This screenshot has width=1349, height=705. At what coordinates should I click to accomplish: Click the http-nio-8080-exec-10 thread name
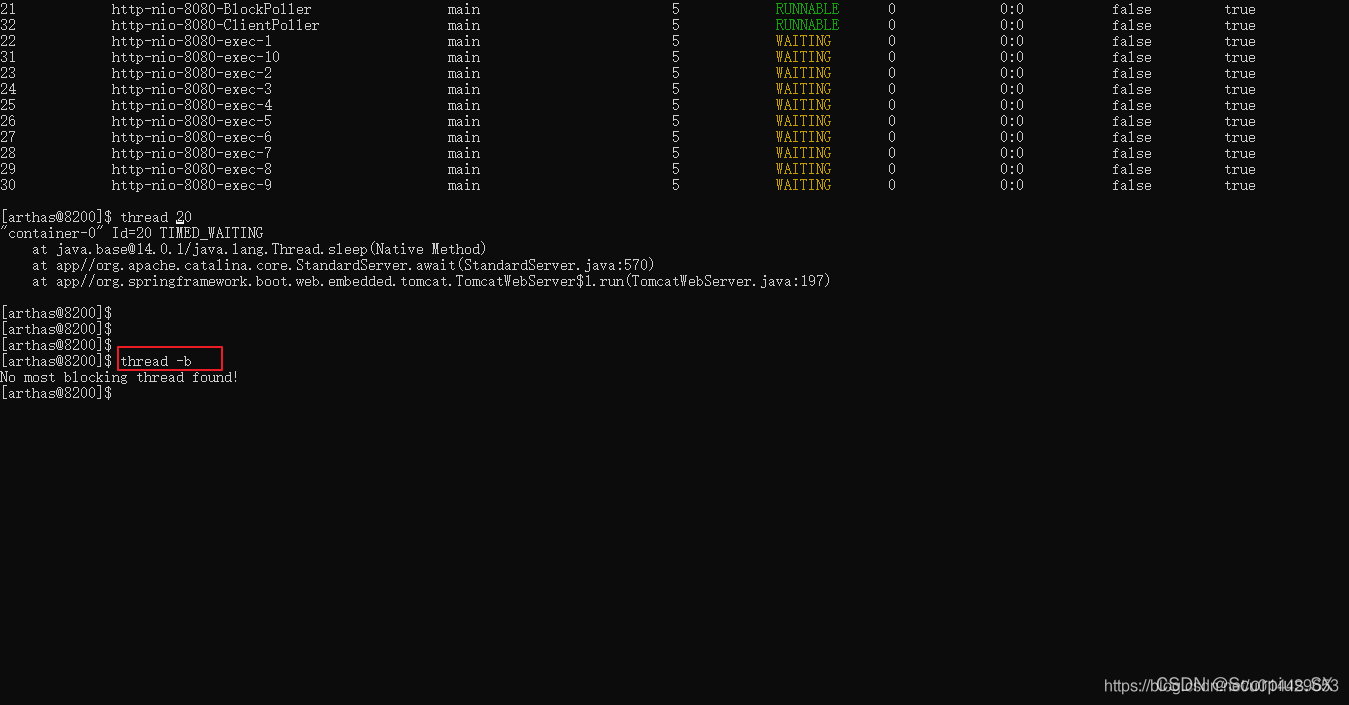pyautogui.click(x=195, y=57)
